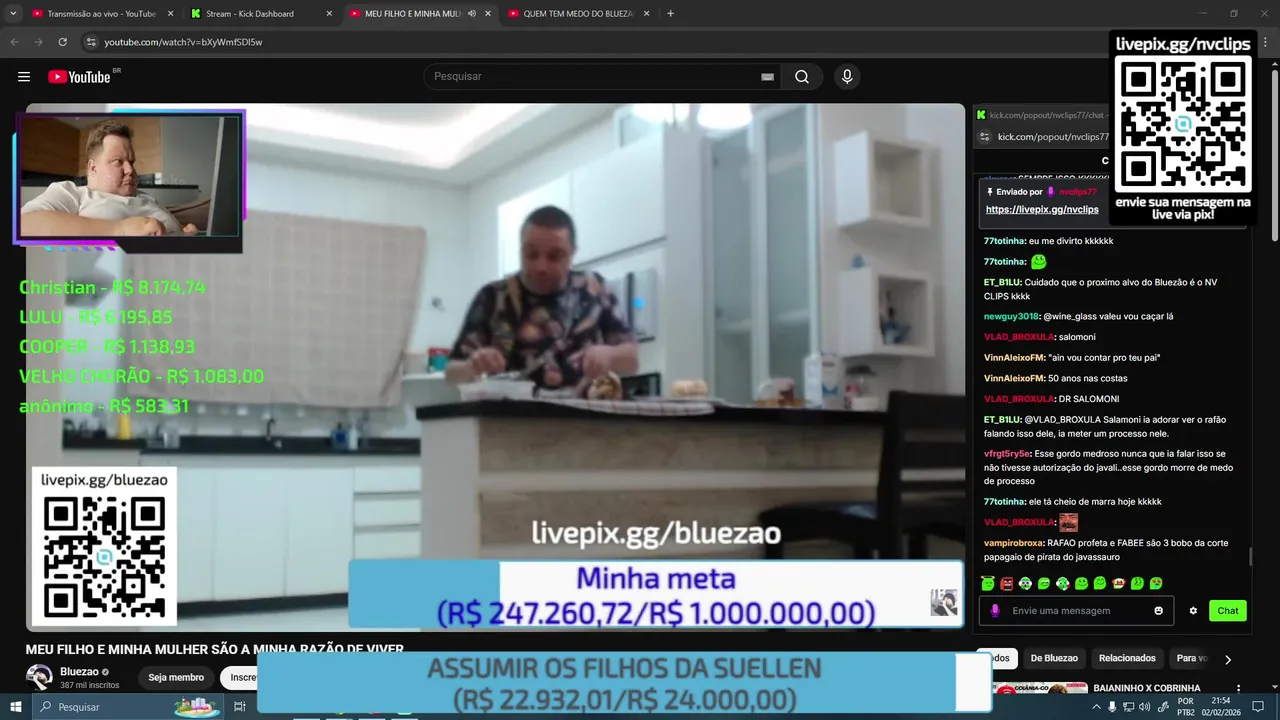Viewport: 1280px width, 720px height.
Task: Filter suggestions by Relacionados chip
Action: 1127,659
